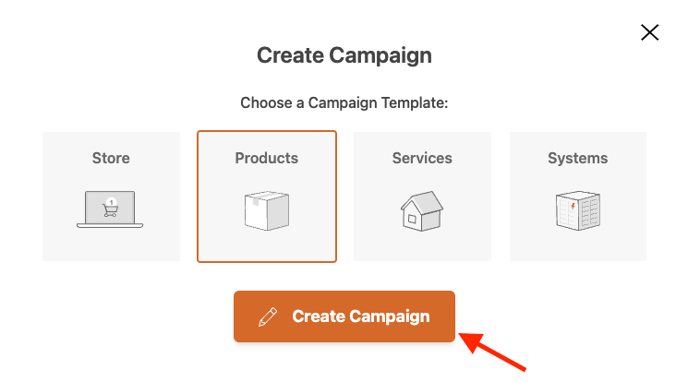Click the pencil icon on Create Campaign

click(x=268, y=317)
